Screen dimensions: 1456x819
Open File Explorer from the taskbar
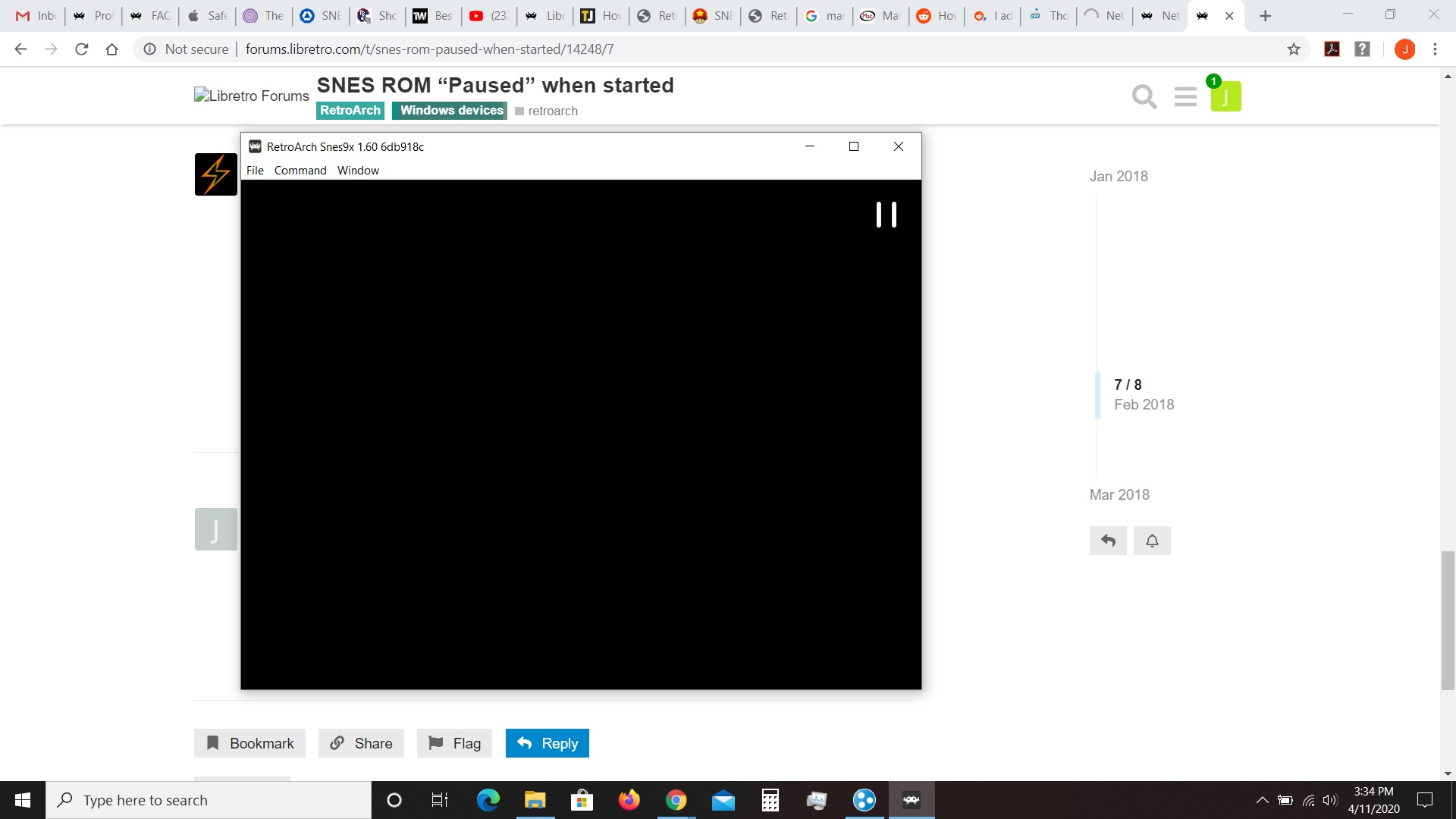535,800
